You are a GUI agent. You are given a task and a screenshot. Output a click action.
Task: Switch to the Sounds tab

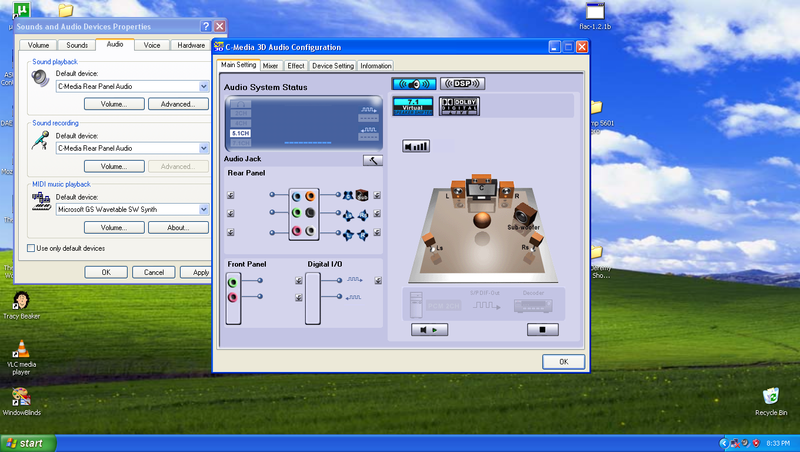[x=77, y=45]
